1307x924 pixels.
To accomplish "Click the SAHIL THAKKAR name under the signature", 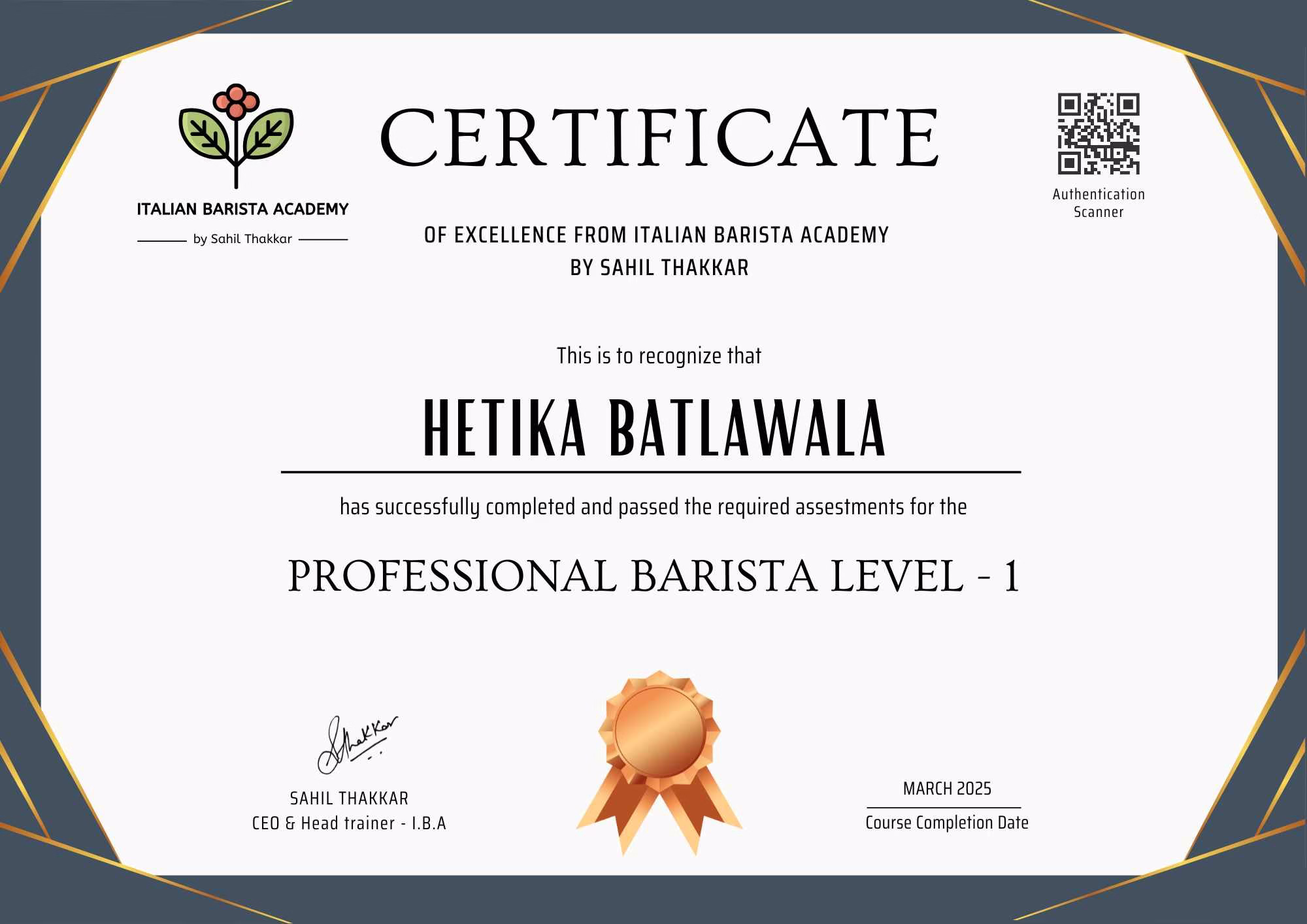I will 349,799.
